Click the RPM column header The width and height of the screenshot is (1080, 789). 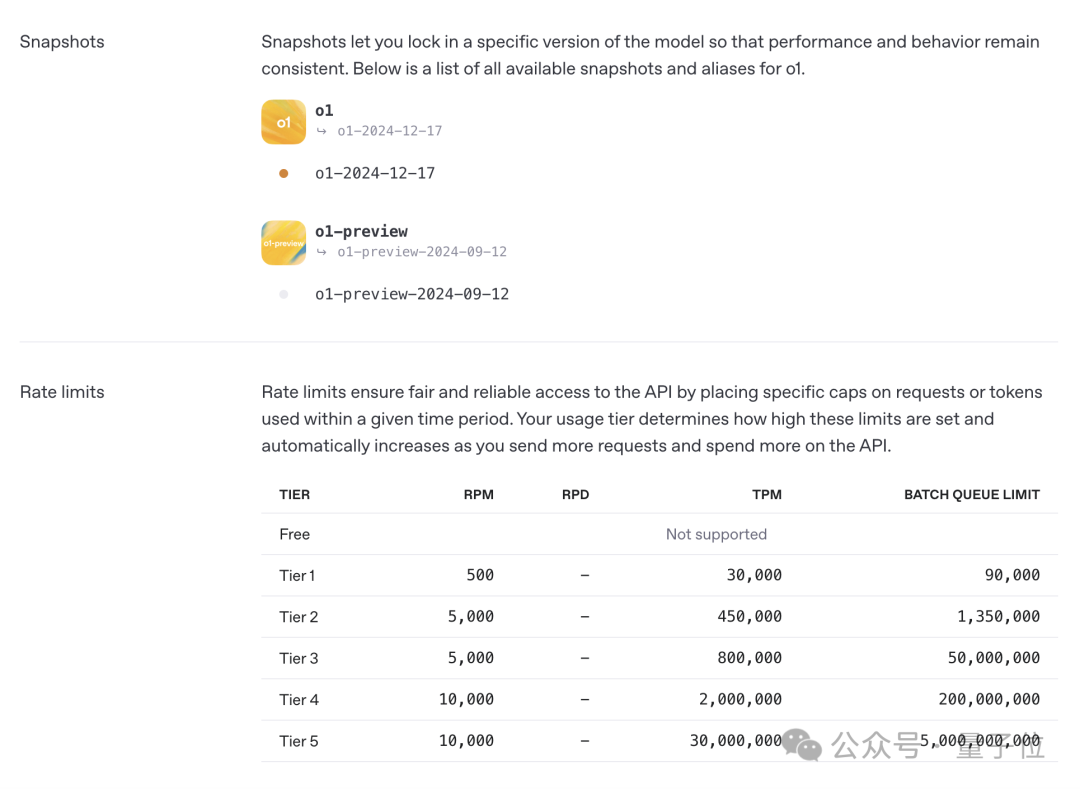coord(479,494)
